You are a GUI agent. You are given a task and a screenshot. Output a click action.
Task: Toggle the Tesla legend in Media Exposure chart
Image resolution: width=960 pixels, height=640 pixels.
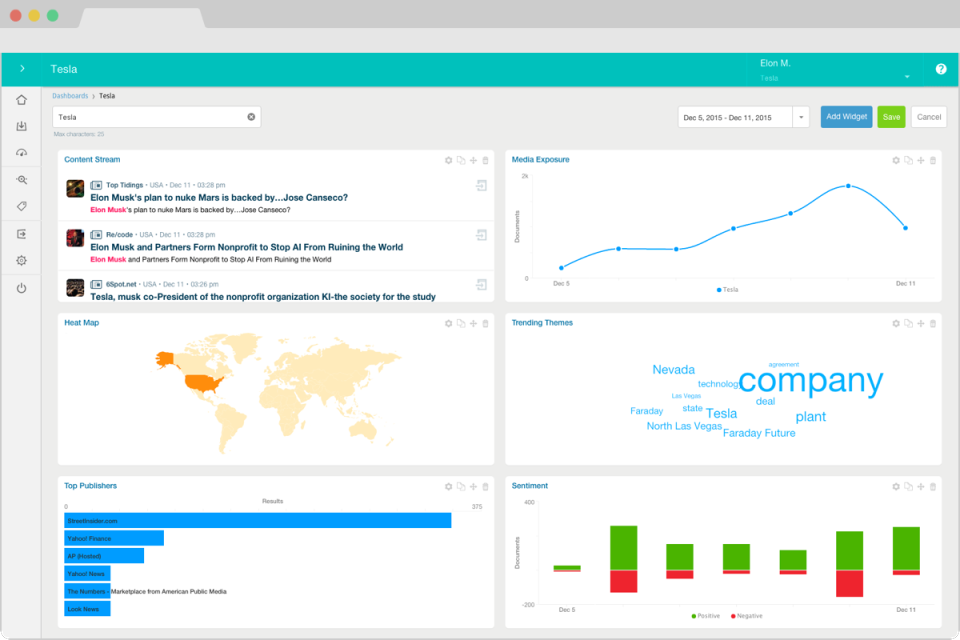coord(727,290)
